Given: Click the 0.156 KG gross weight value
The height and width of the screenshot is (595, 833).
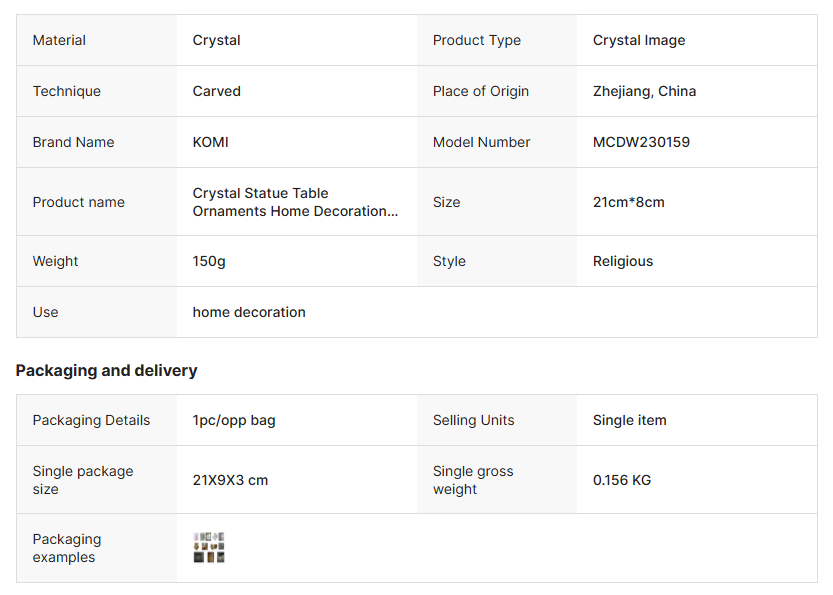Looking at the screenshot, I should click(x=621, y=480).
